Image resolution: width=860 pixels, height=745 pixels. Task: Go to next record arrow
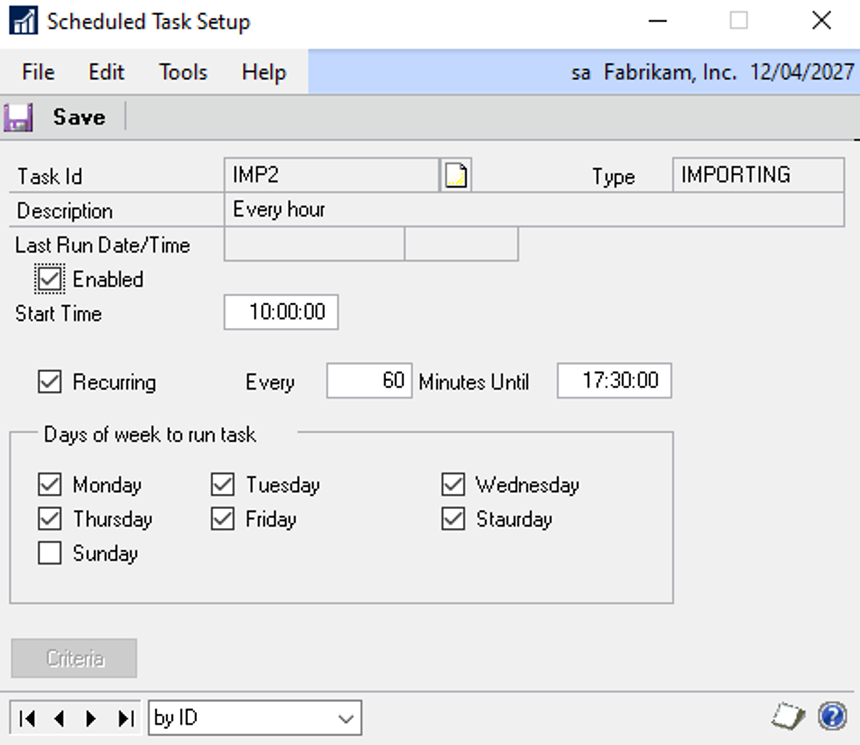92,718
